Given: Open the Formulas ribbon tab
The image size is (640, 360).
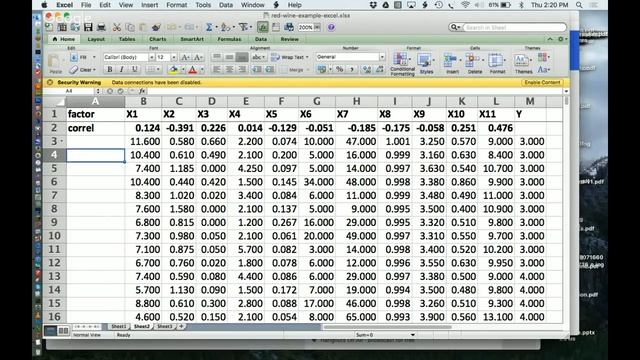Looking at the screenshot, I should 229,39.
